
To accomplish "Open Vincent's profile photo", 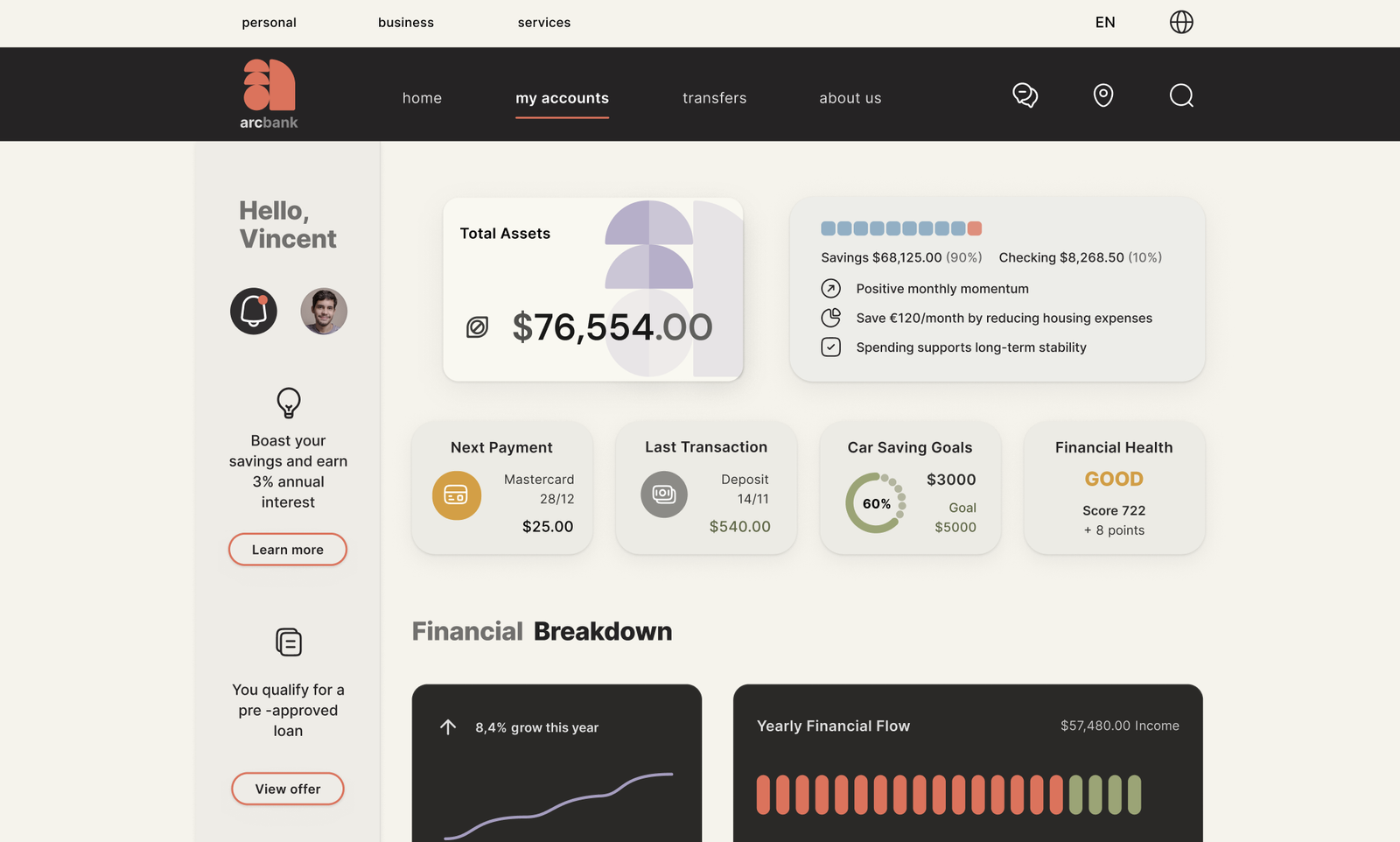I will pos(324,311).
